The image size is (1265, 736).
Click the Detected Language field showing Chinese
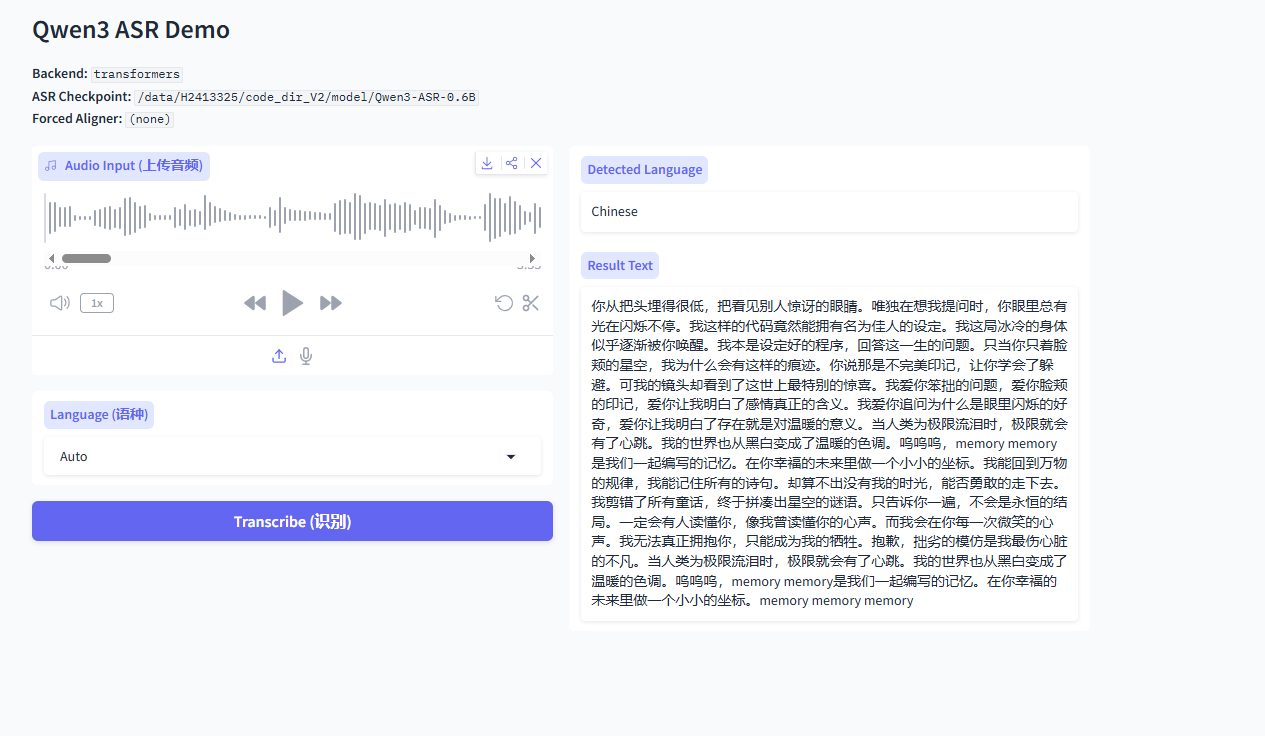pos(829,211)
